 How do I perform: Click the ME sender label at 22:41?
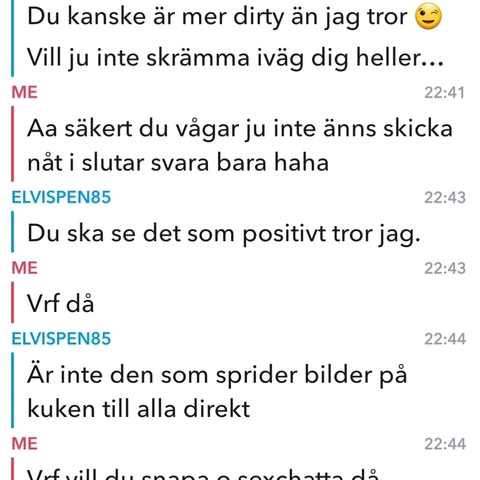24,92
